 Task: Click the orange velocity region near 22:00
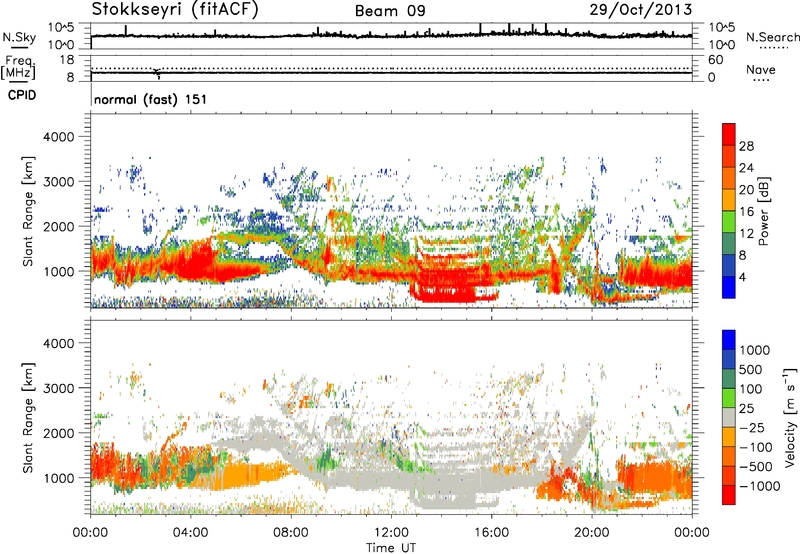pos(653,480)
